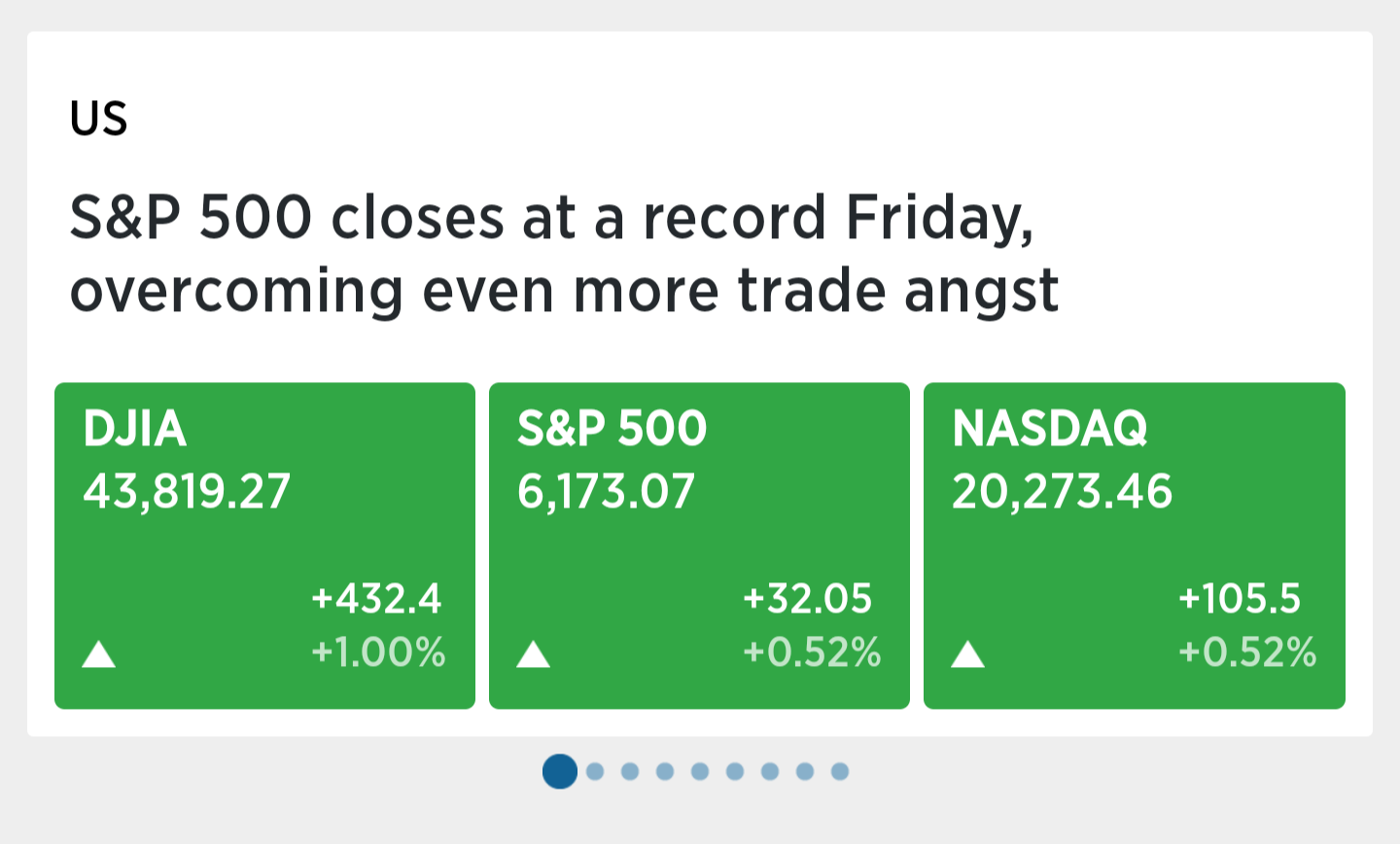Open the DJIA market tile

(264, 545)
